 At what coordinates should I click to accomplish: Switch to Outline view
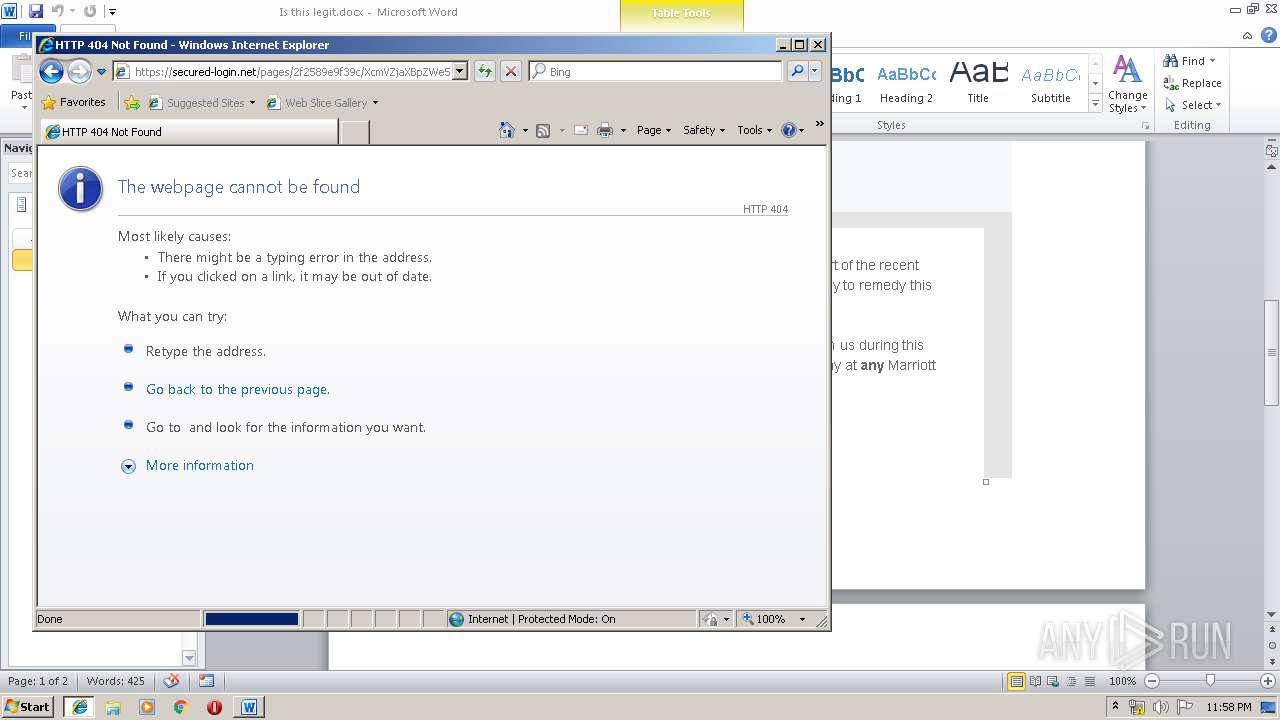[1070, 681]
